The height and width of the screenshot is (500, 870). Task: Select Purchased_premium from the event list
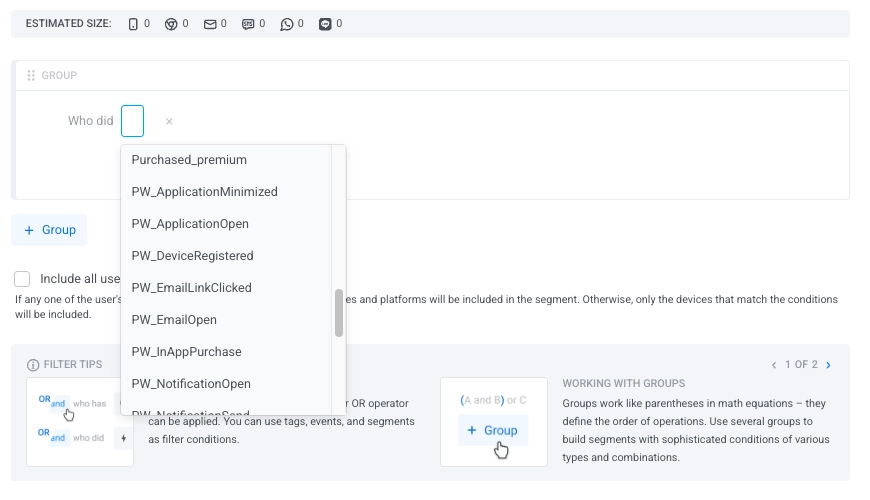[x=226, y=160]
